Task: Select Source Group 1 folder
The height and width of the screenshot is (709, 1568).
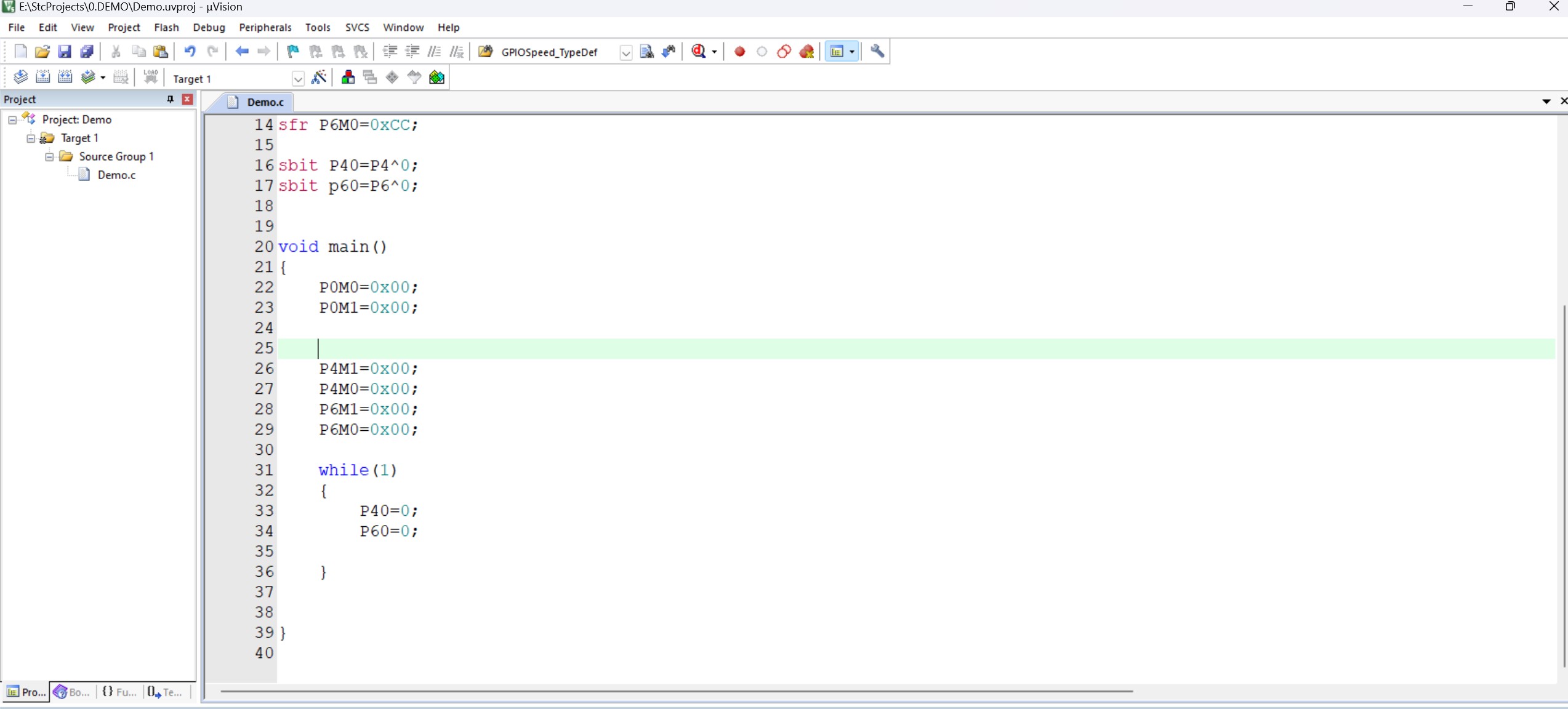Action: [116, 157]
